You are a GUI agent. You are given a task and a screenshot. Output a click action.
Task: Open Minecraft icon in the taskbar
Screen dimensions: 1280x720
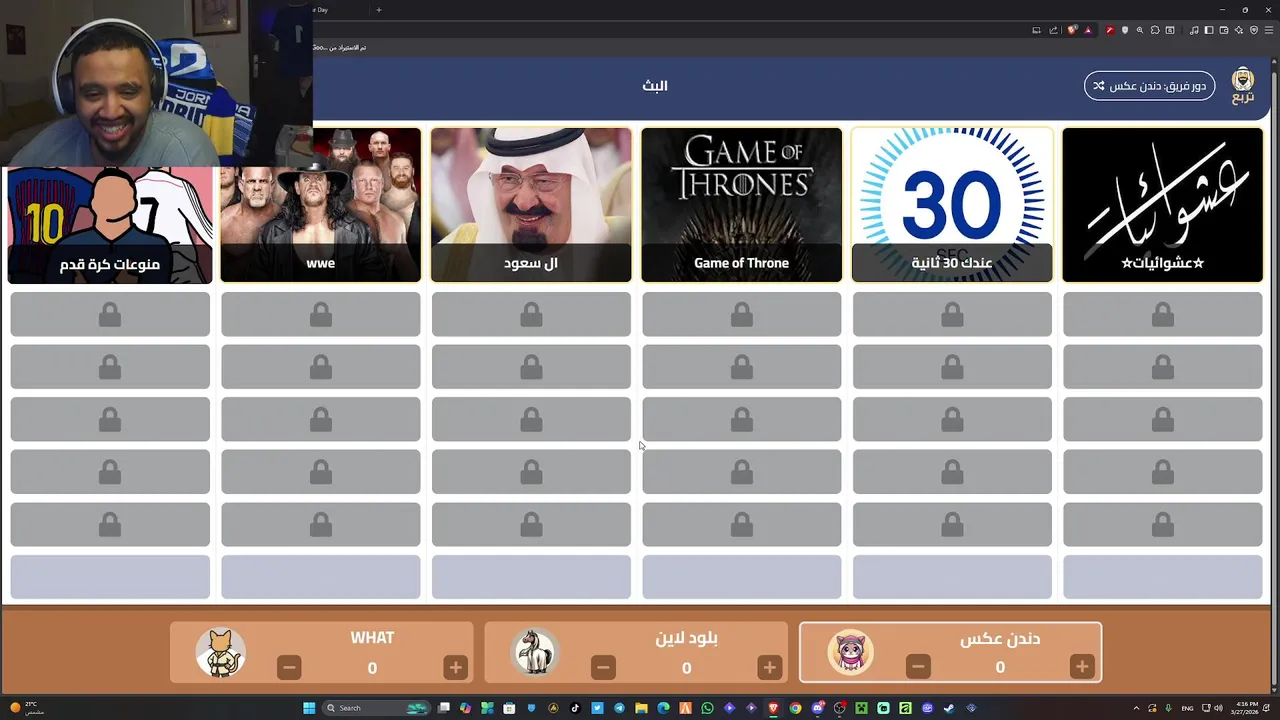(x=861, y=708)
